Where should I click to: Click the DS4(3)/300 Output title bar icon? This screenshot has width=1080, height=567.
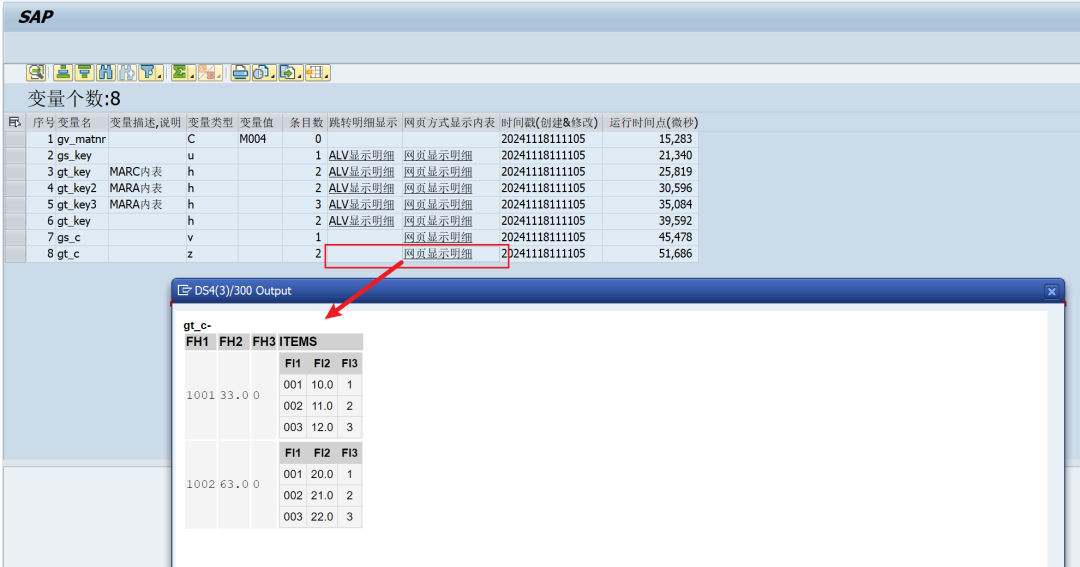tap(184, 291)
